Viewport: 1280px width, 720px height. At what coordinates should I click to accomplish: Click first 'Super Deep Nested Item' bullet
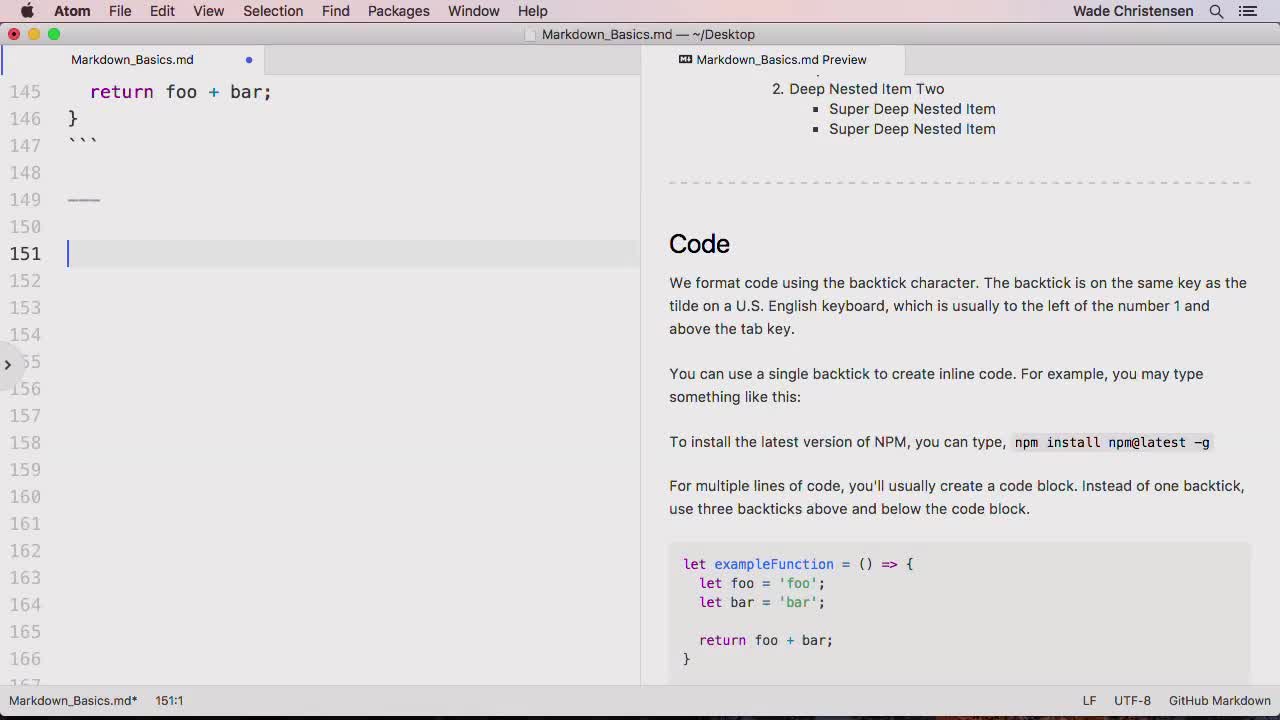912,109
